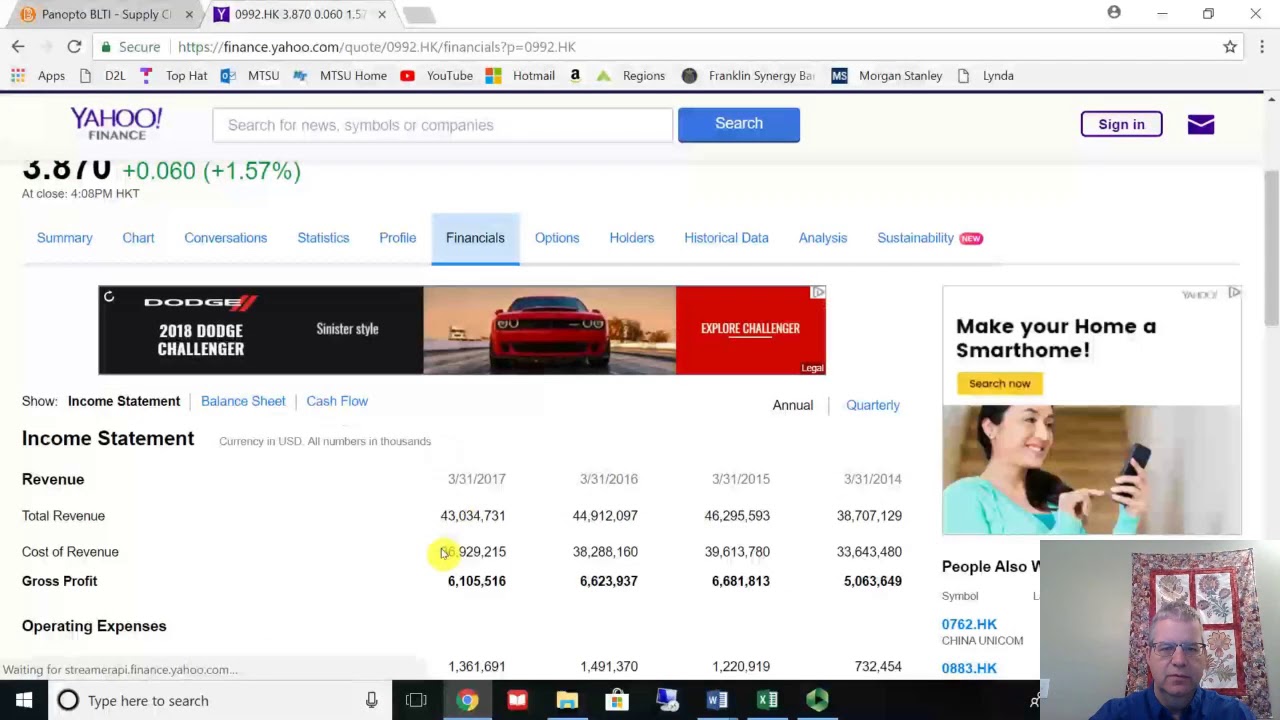Click the Windows search box
This screenshot has height=720, width=1280.
[x=217, y=700]
